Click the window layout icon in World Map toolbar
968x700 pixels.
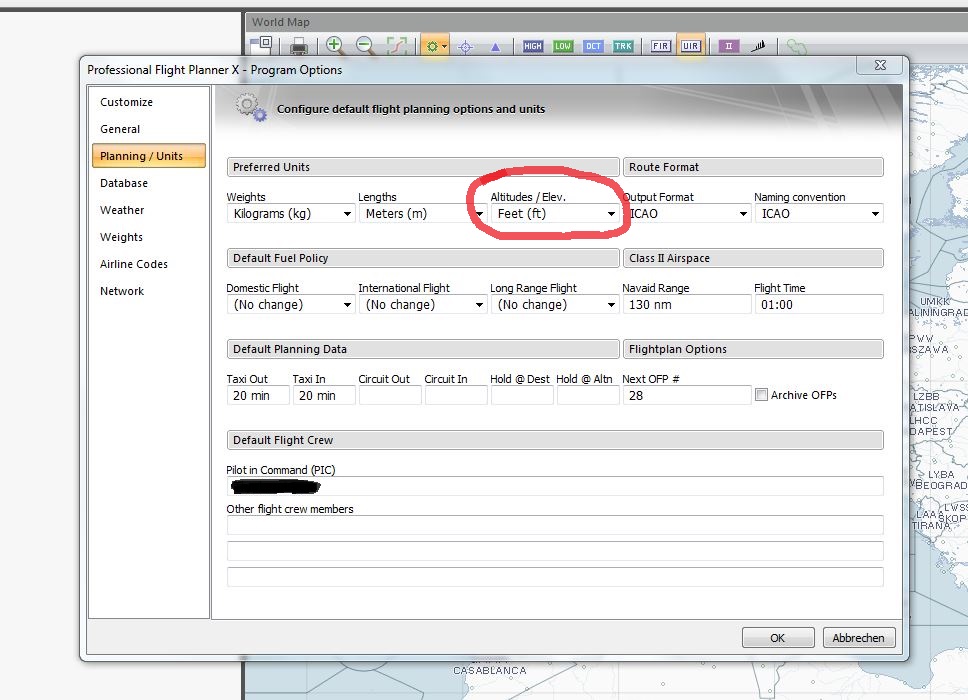(262, 44)
